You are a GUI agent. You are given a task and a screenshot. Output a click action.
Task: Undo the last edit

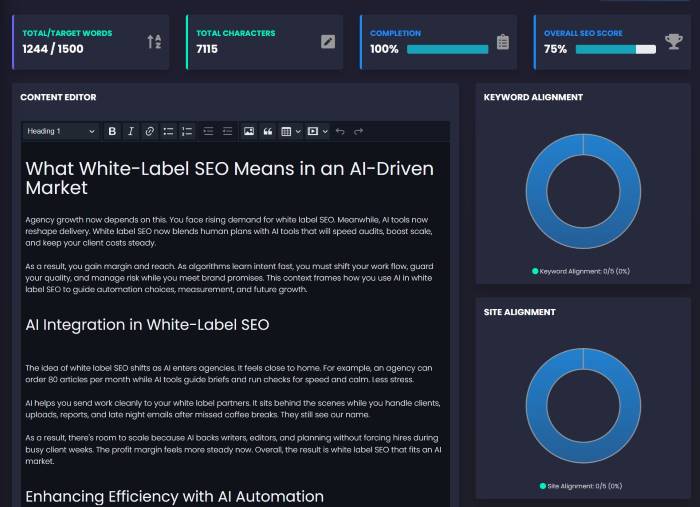340,131
